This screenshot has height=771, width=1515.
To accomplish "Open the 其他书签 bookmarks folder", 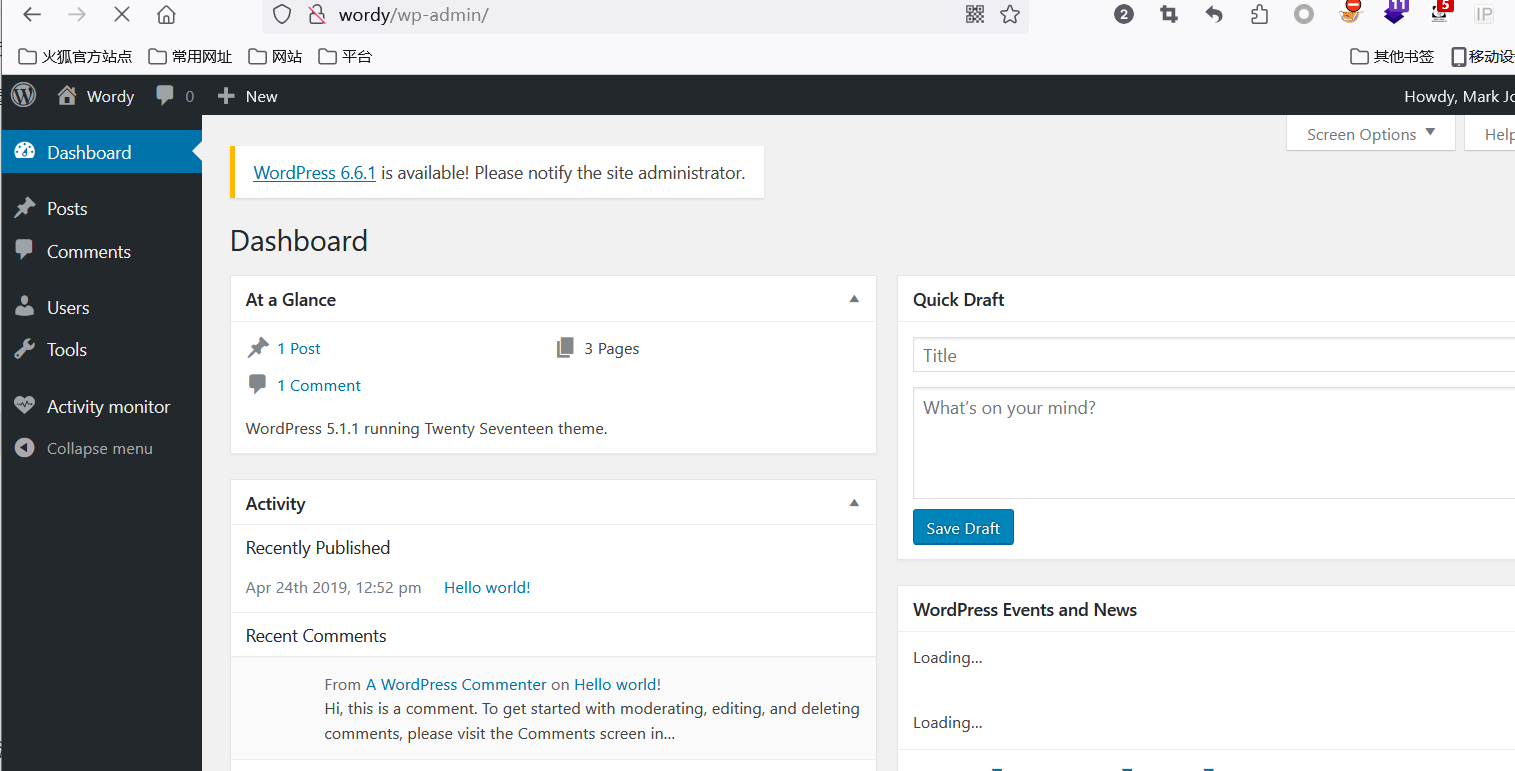I will 1392,56.
